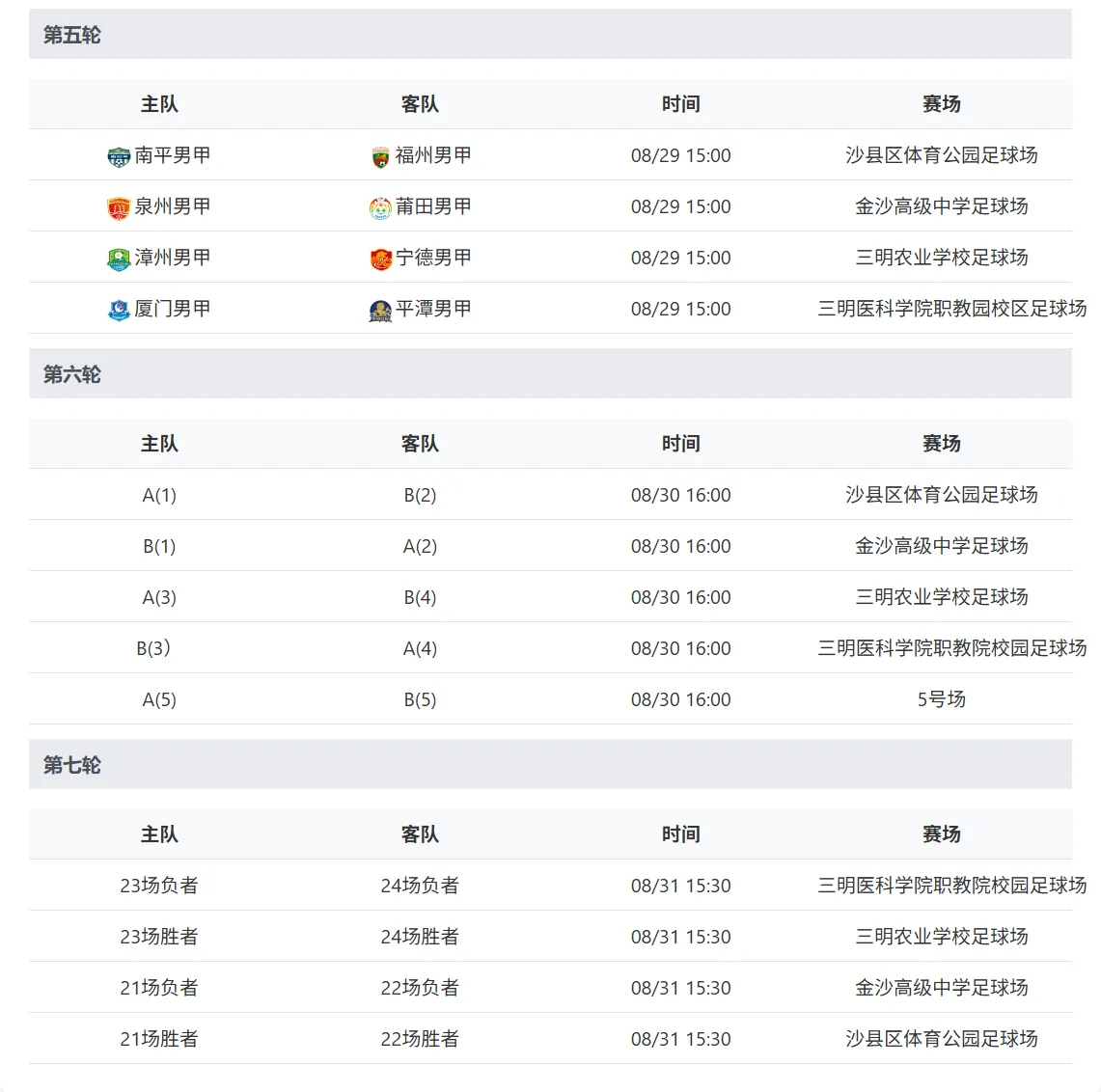1101x1092 pixels.
Task: Click time cell in A(5) row
Action: [680, 699]
